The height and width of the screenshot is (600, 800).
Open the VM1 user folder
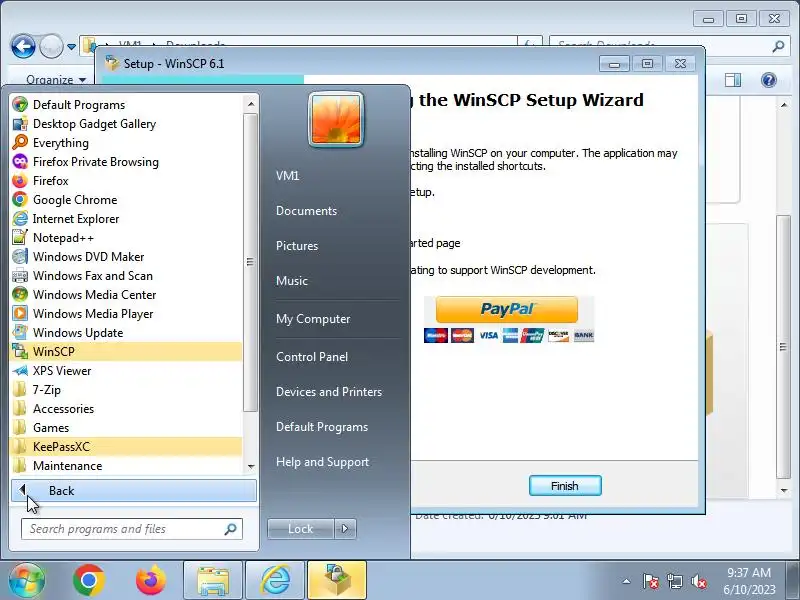coord(287,176)
